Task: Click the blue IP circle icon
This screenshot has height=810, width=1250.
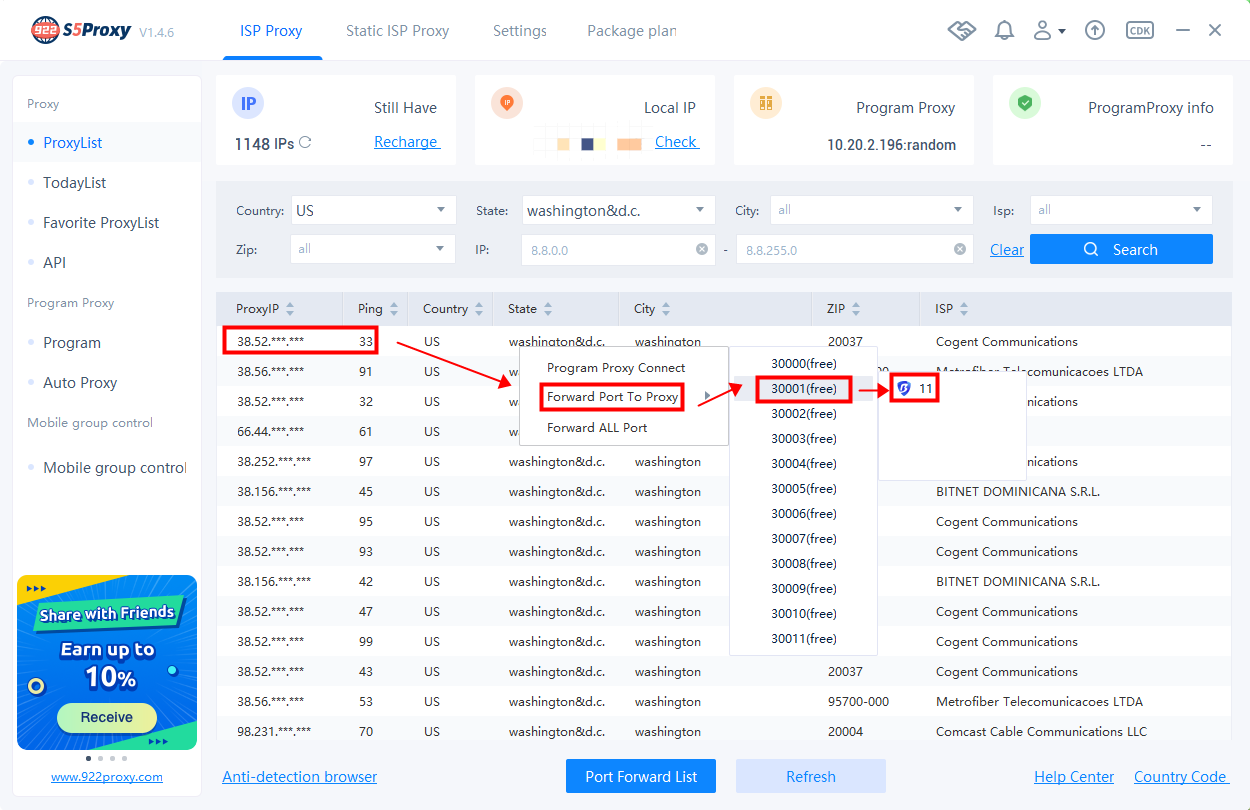Action: tap(248, 103)
